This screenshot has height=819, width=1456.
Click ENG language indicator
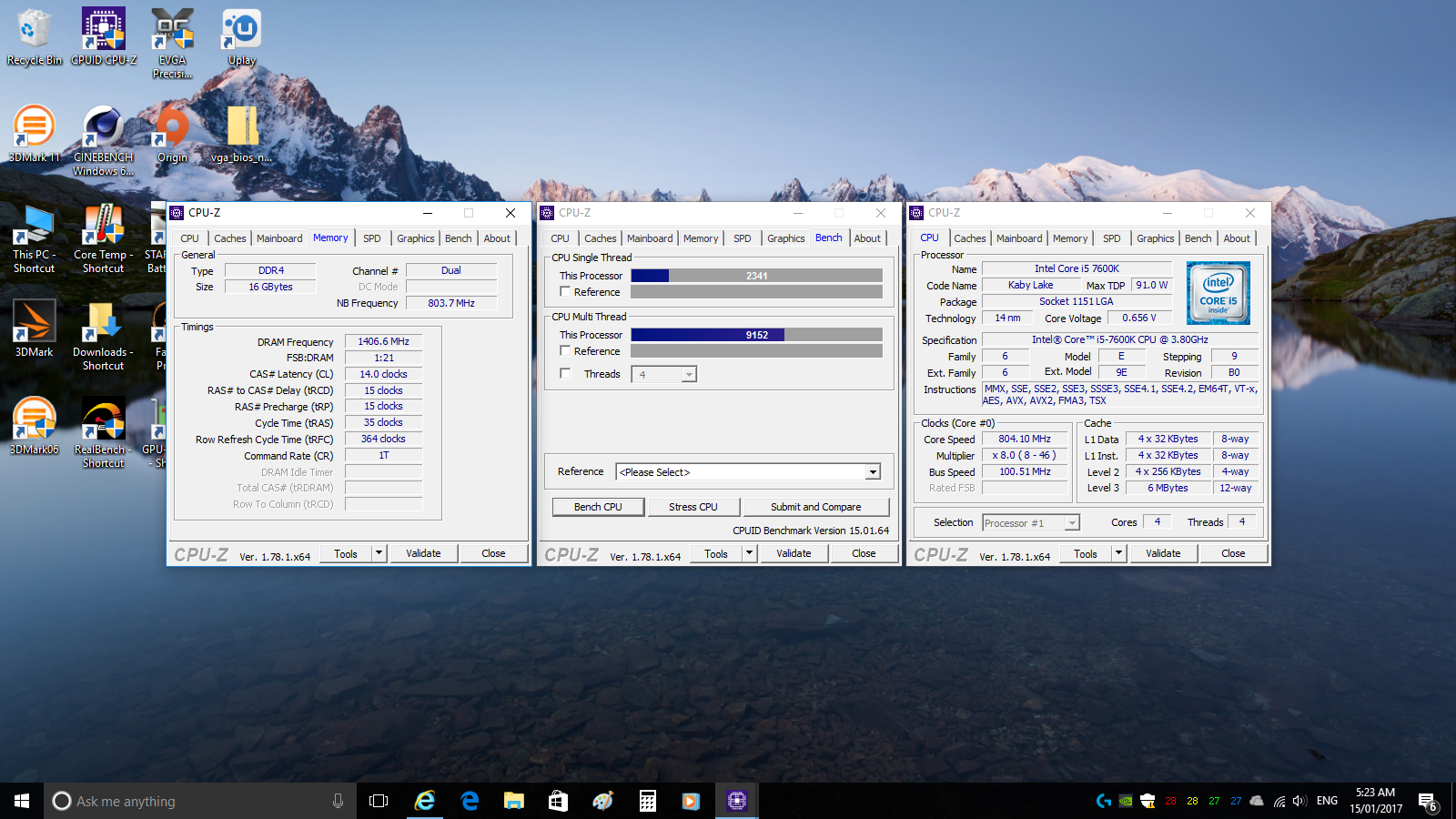coord(1327,801)
